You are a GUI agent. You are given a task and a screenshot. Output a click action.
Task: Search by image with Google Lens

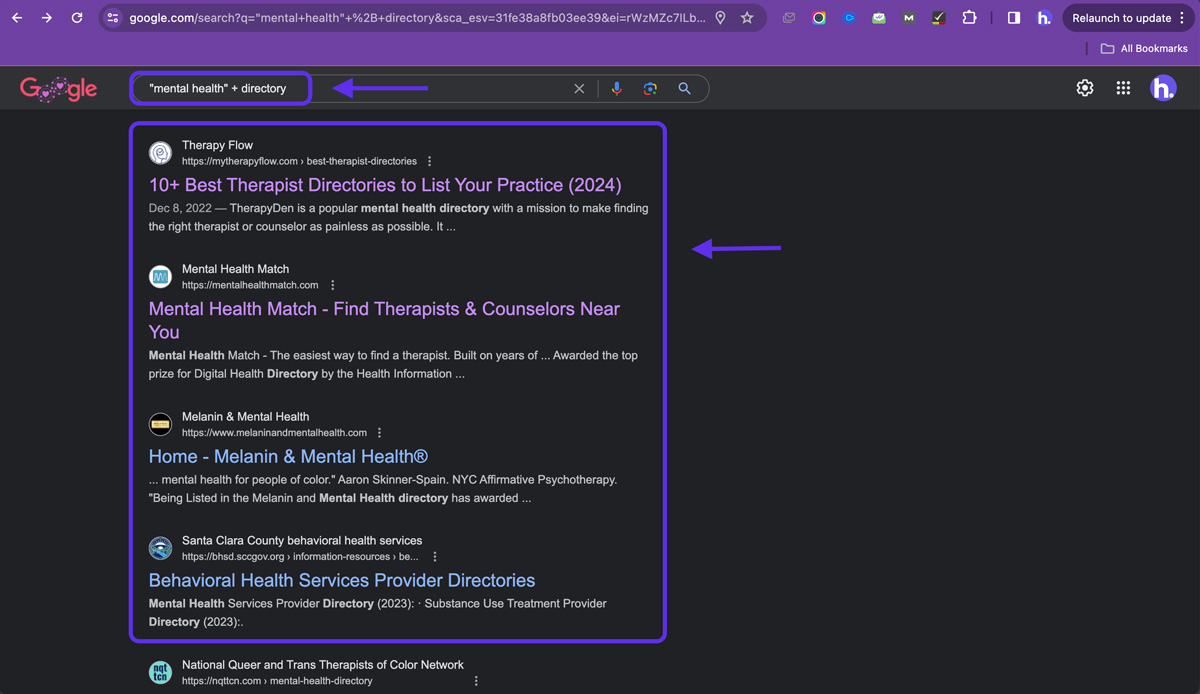[x=651, y=89]
